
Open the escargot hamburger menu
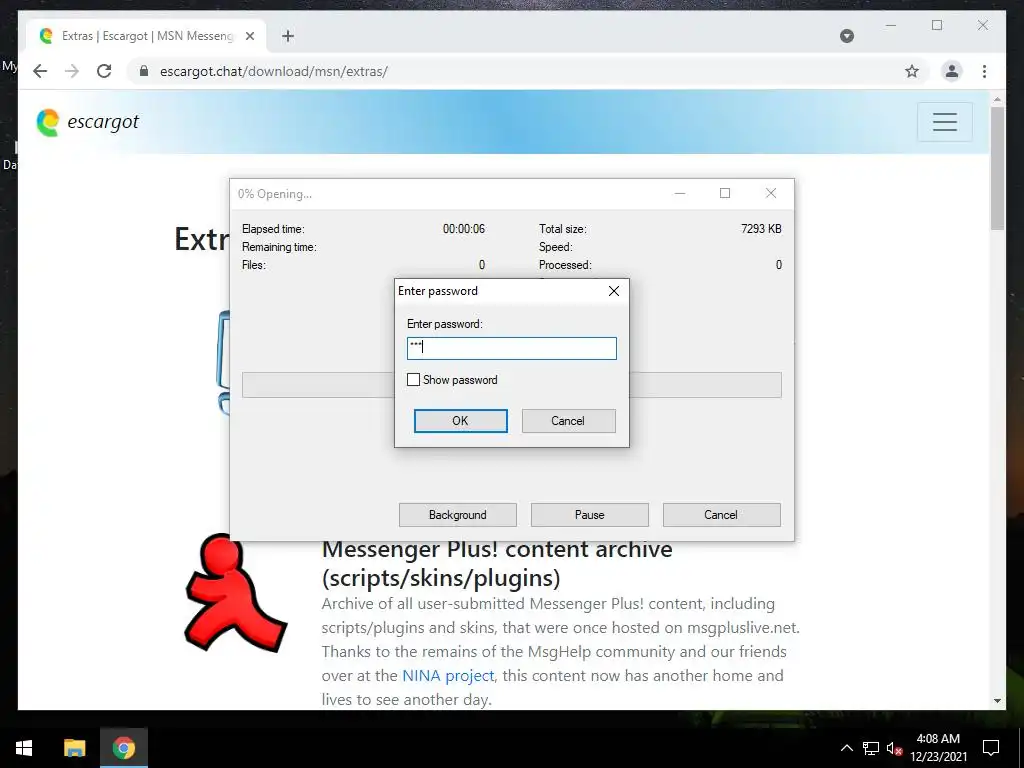click(x=944, y=121)
